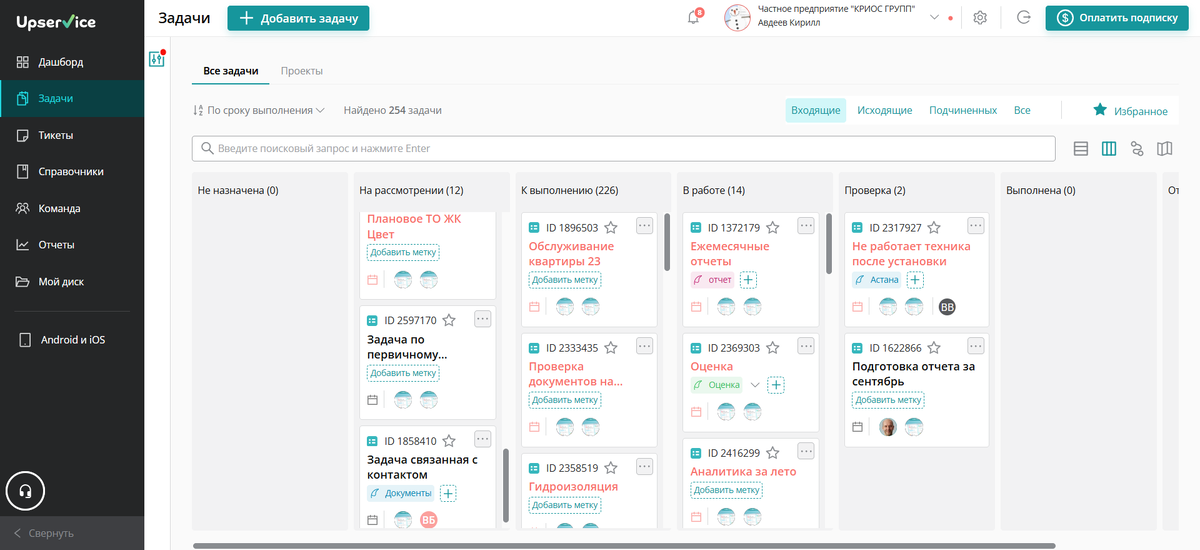Image resolution: width=1200 pixels, height=550 pixels.
Task: Click Добавить задачу button
Action: click(299, 18)
